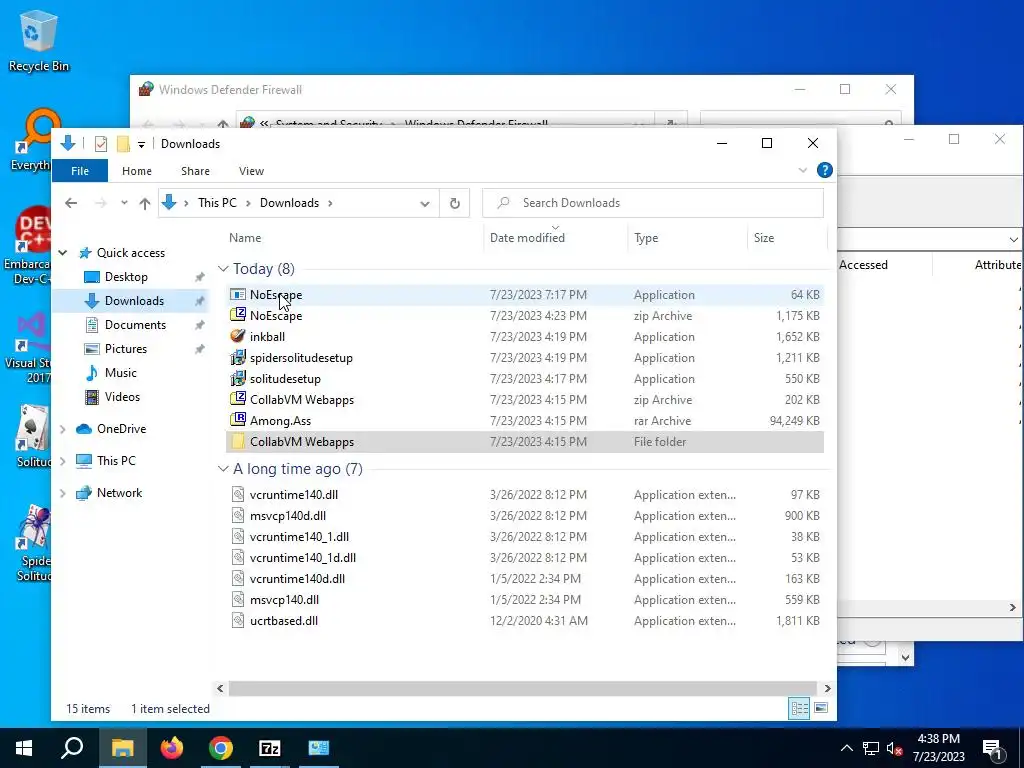The height and width of the screenshot is (768, 1024).
Task: Select vcruntime140.dll file
Action: tap(293, 495)
